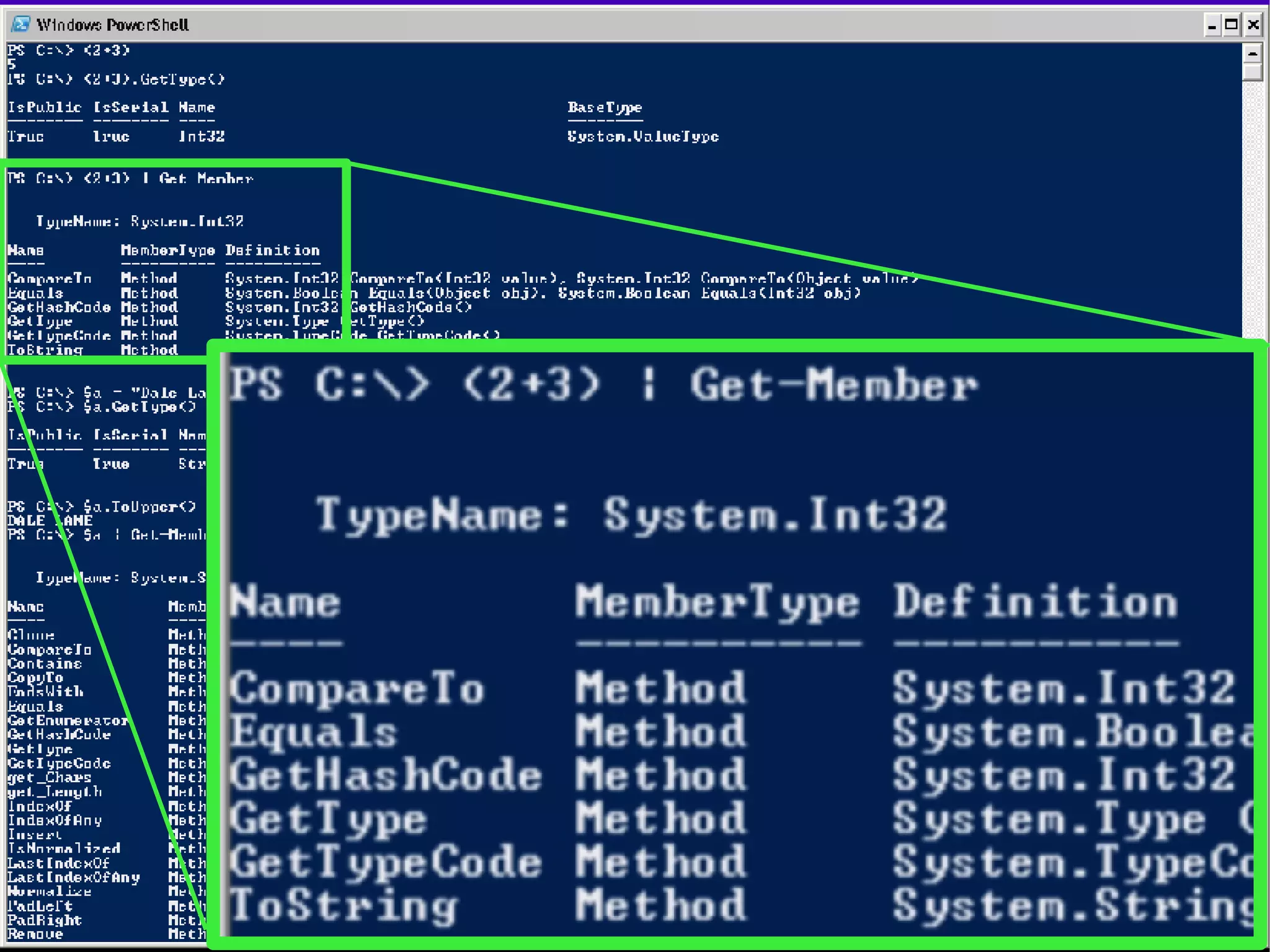
Task: Select enlarged GetHashCode method name
Action: pos(385,776)
